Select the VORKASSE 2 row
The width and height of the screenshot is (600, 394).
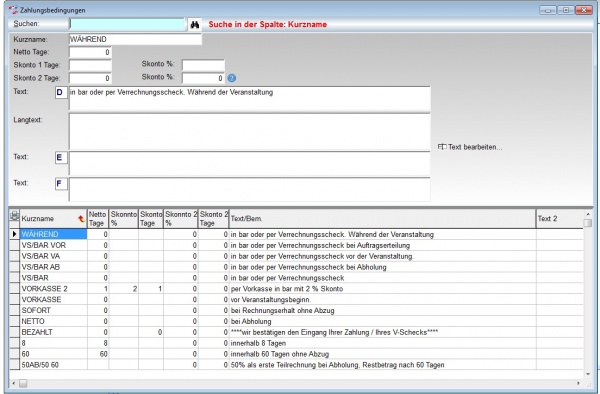pyautogui.click(x=297, y=289)
